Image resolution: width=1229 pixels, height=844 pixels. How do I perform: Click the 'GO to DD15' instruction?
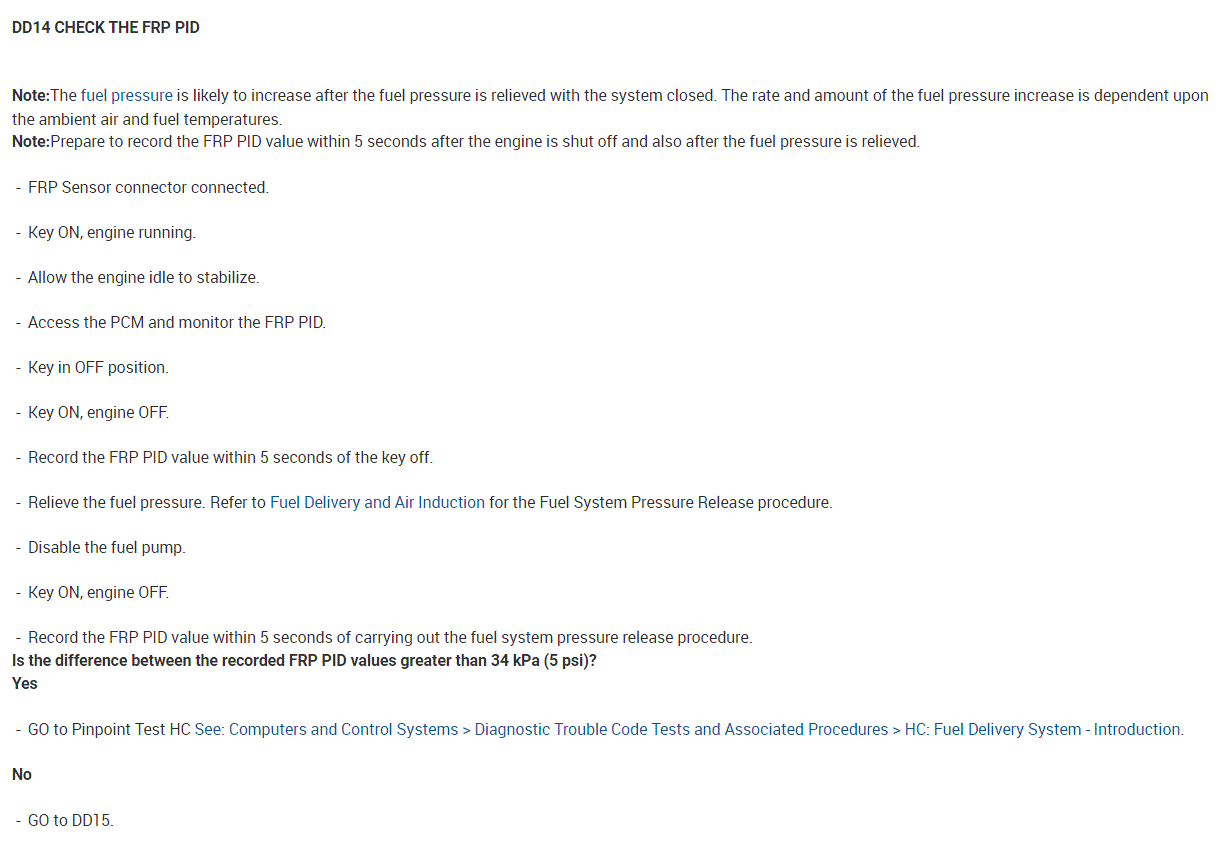(70, 820)
